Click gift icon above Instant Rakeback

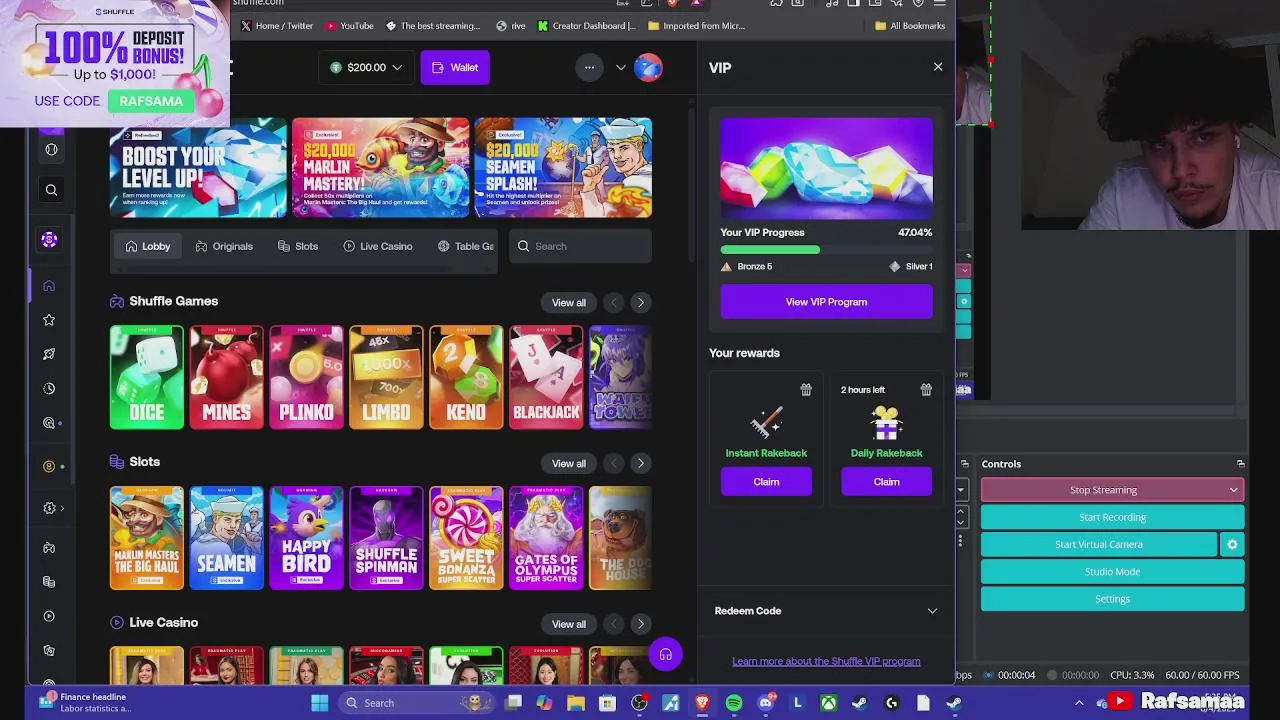(x=806, y=389)
